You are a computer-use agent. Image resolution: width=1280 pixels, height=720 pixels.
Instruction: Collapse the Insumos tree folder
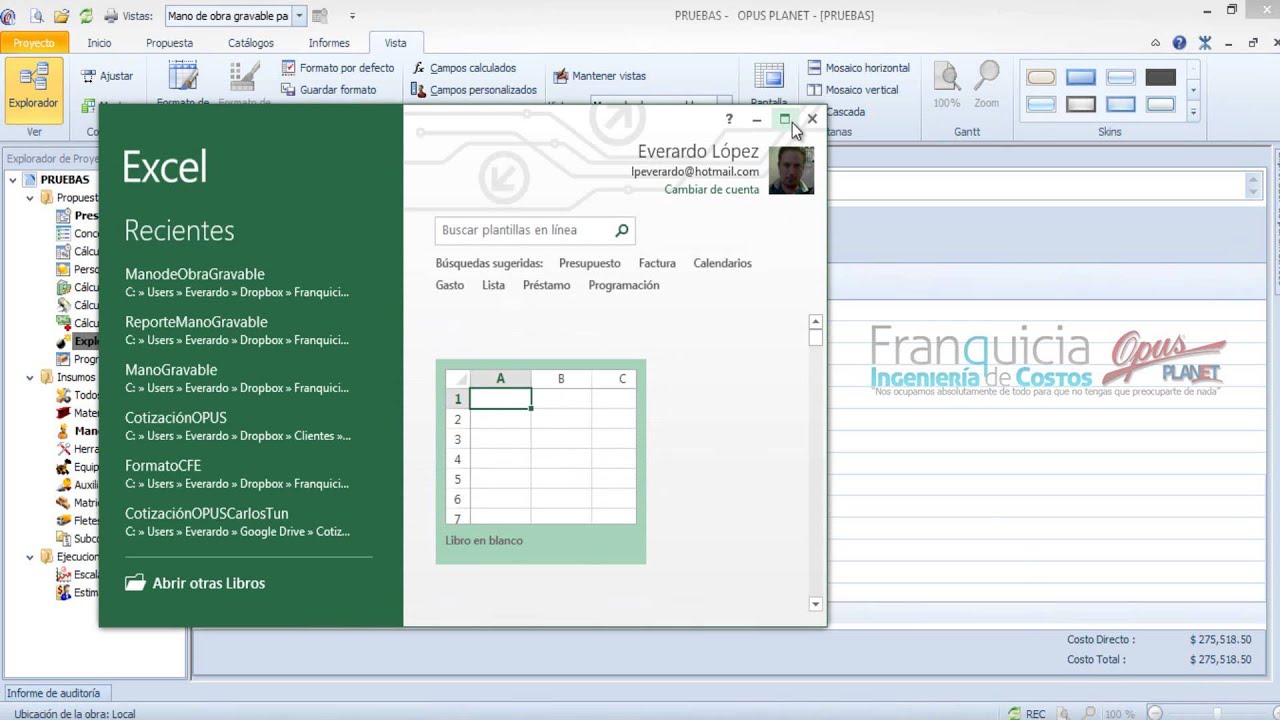[x=30, y=377]
